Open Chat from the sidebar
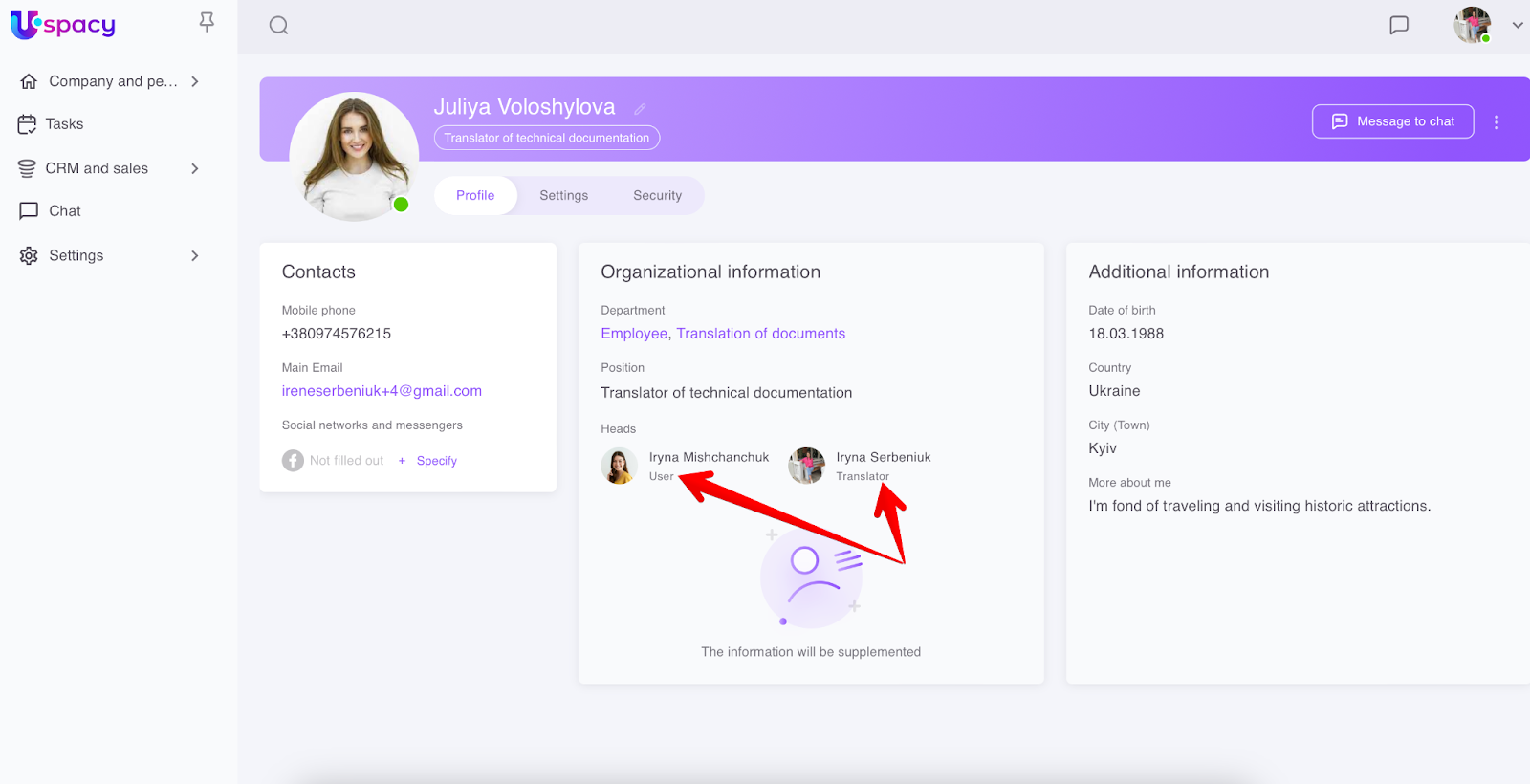 [x=64, y=211]
